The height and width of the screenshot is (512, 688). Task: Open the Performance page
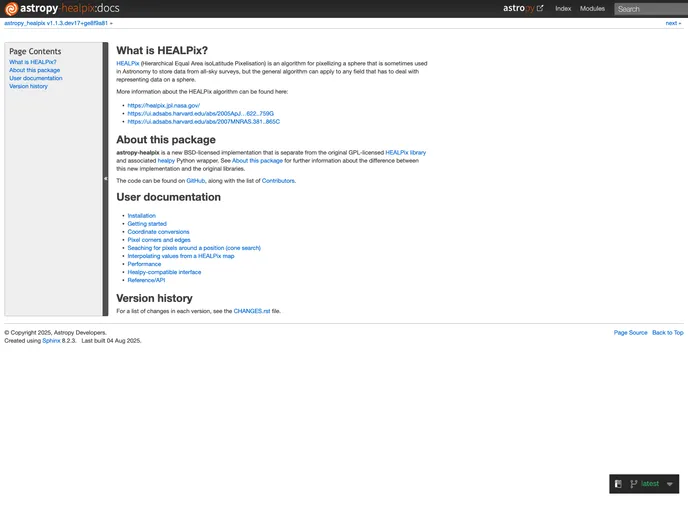pyautogui.click(x=144, y=264)
